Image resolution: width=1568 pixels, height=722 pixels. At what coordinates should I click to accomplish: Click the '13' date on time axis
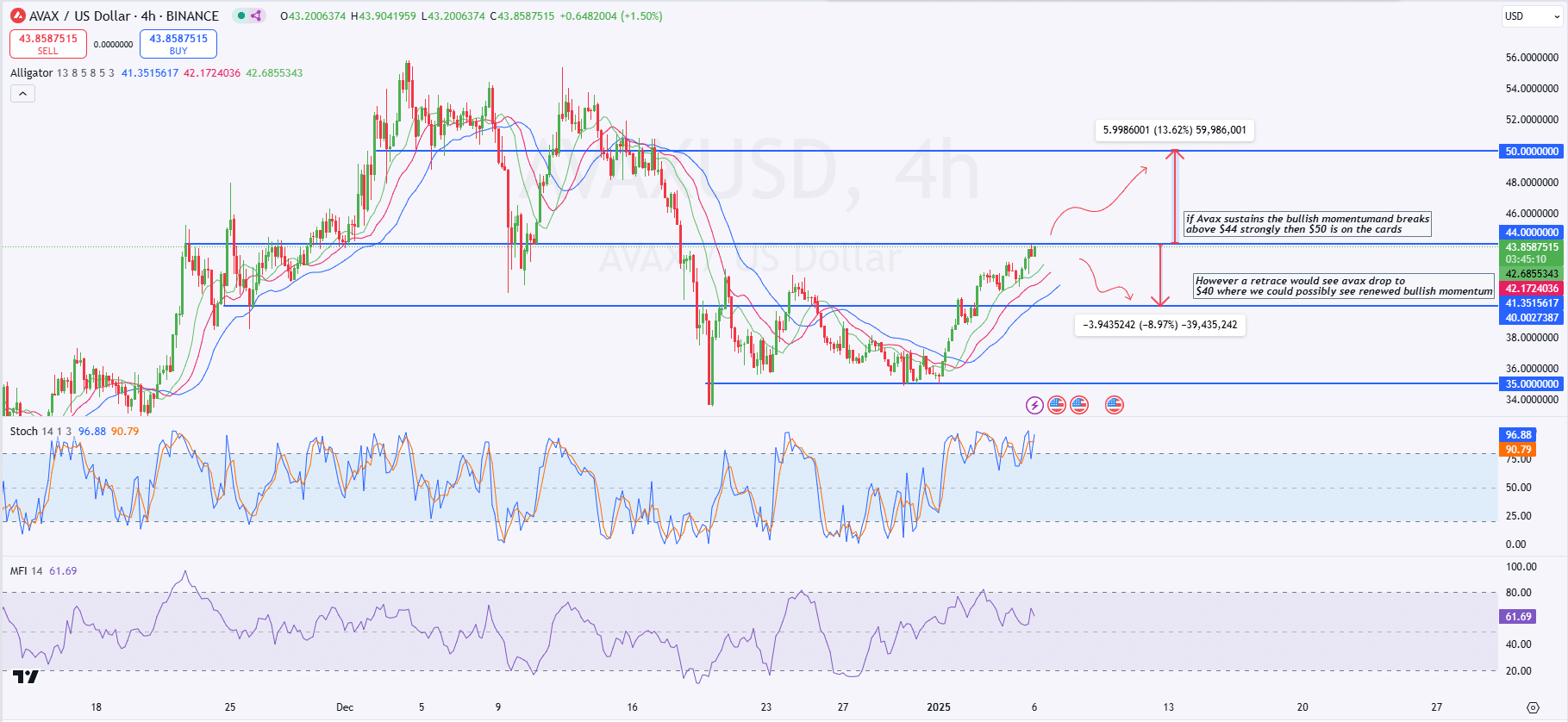pos(1168,707)
